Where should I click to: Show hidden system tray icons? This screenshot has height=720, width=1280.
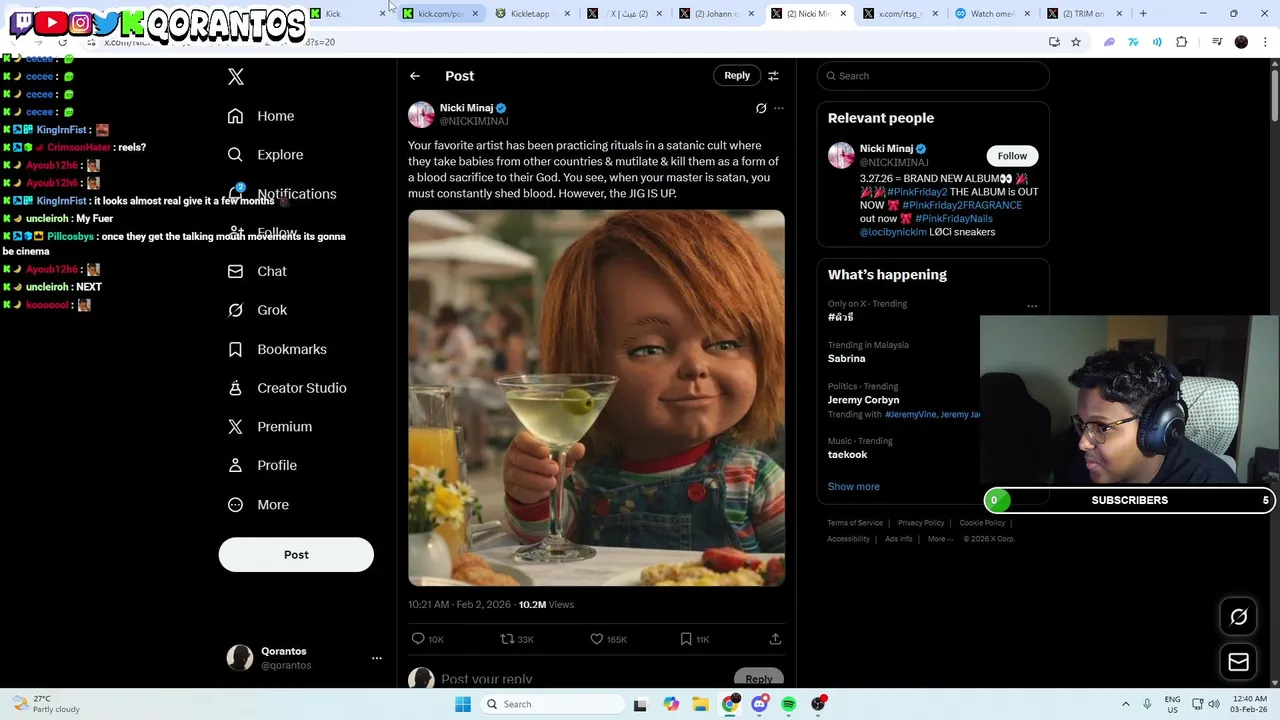coord(1126,704)
